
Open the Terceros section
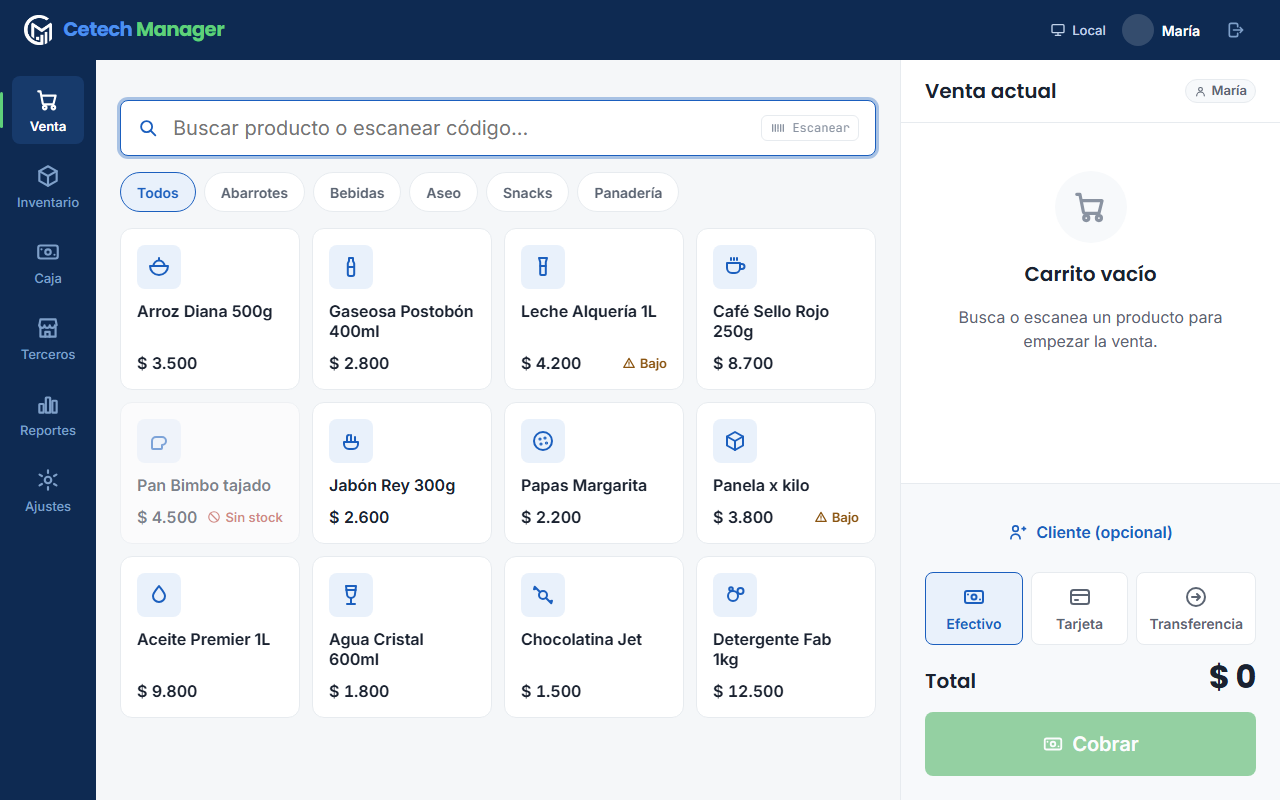point(48,338)
